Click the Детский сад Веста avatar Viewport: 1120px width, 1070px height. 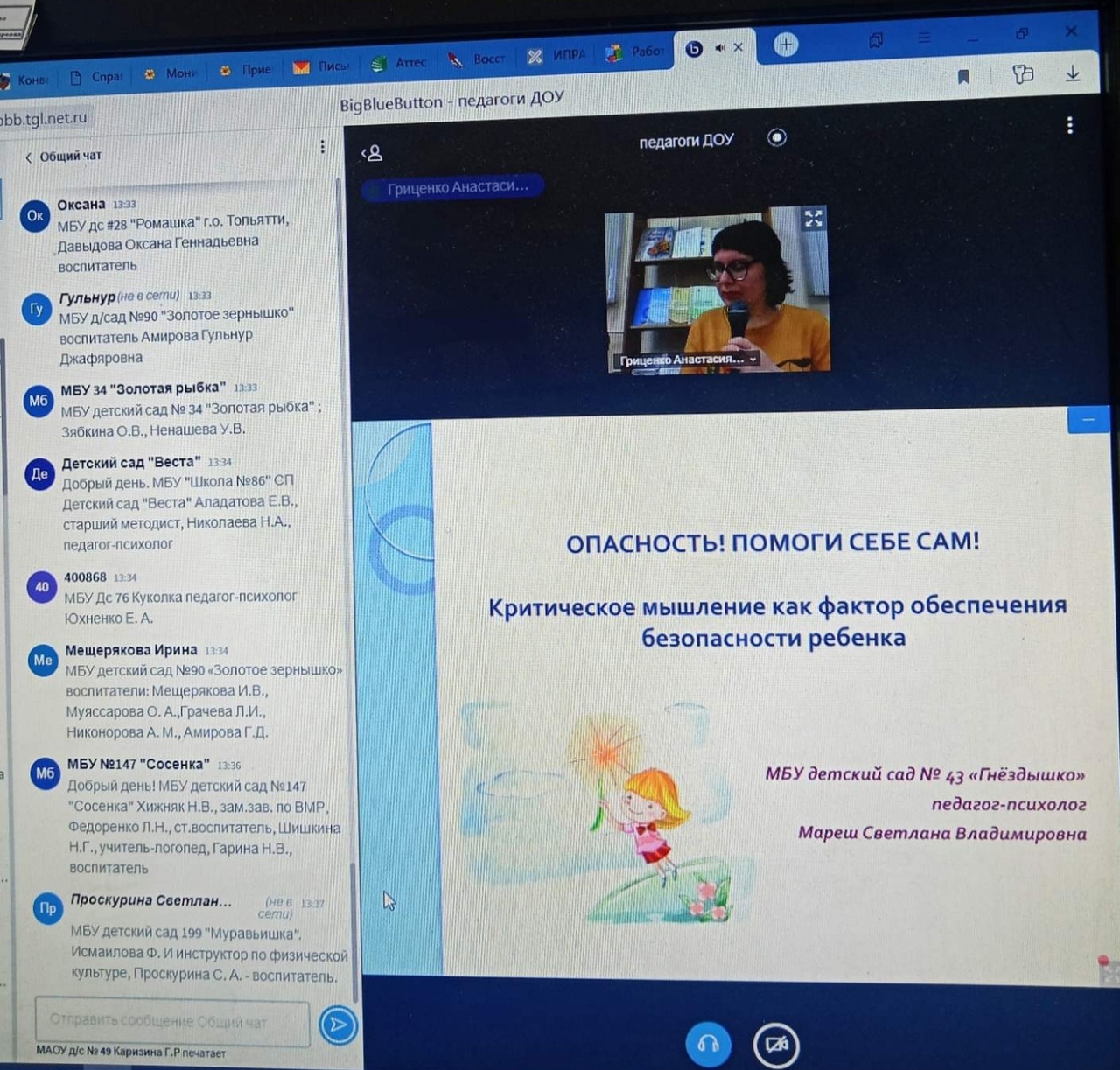pyautogui.click(x=39, y=473)
